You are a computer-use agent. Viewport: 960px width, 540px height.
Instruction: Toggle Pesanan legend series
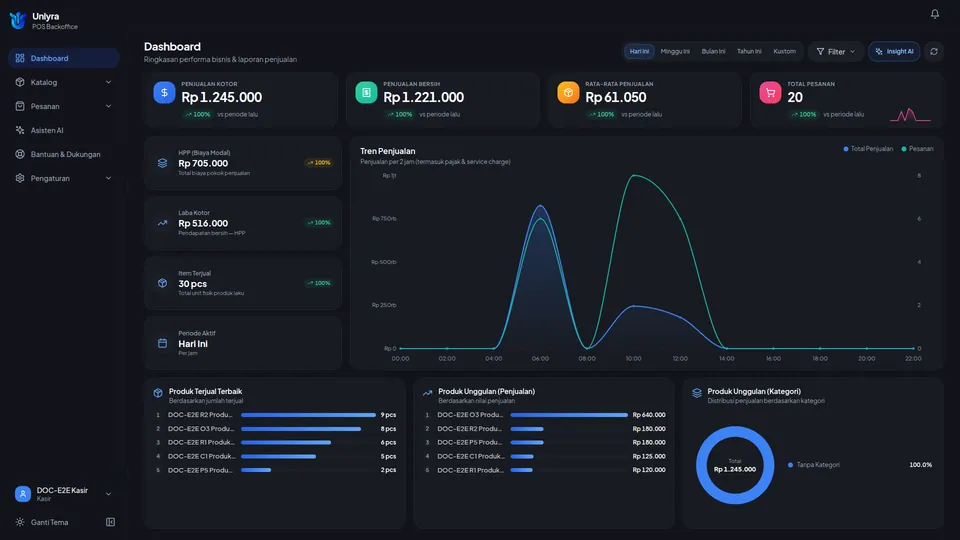click(x=917, y=149)
